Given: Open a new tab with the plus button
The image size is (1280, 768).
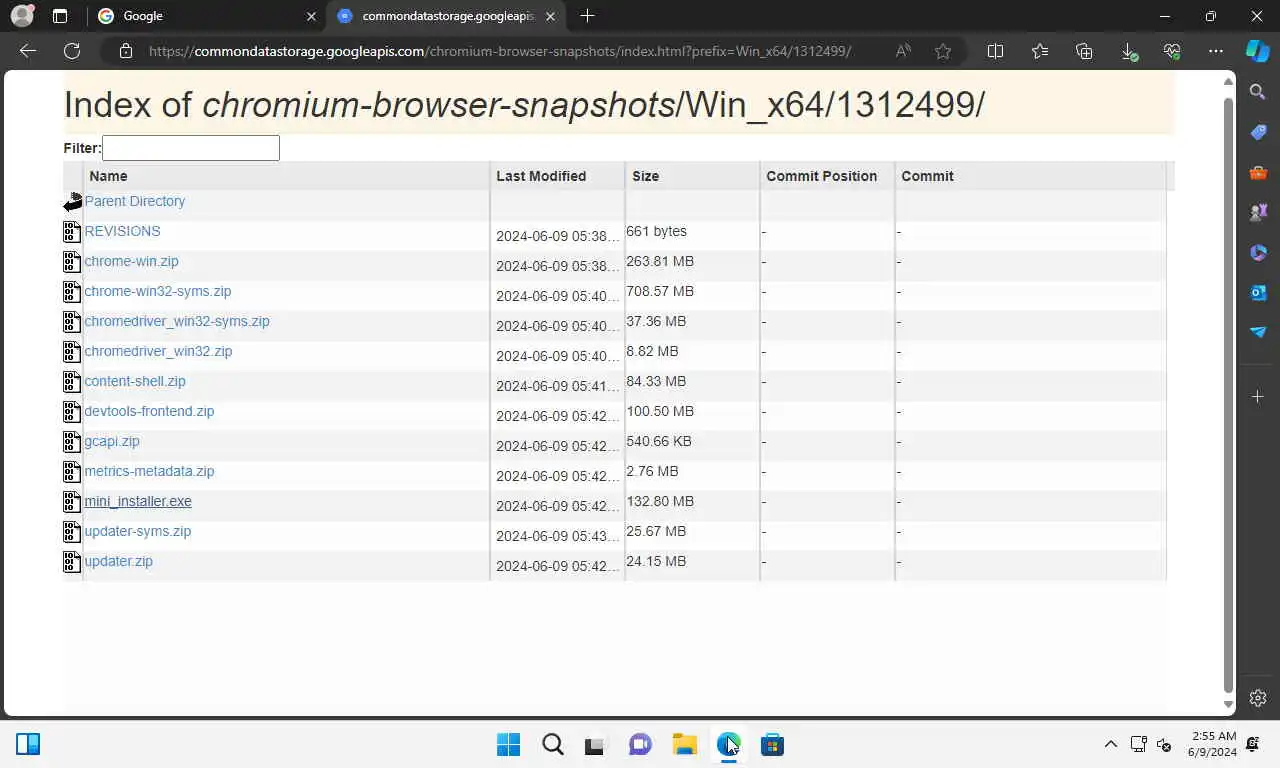Looking at the screenshot, I should point(587,16).
